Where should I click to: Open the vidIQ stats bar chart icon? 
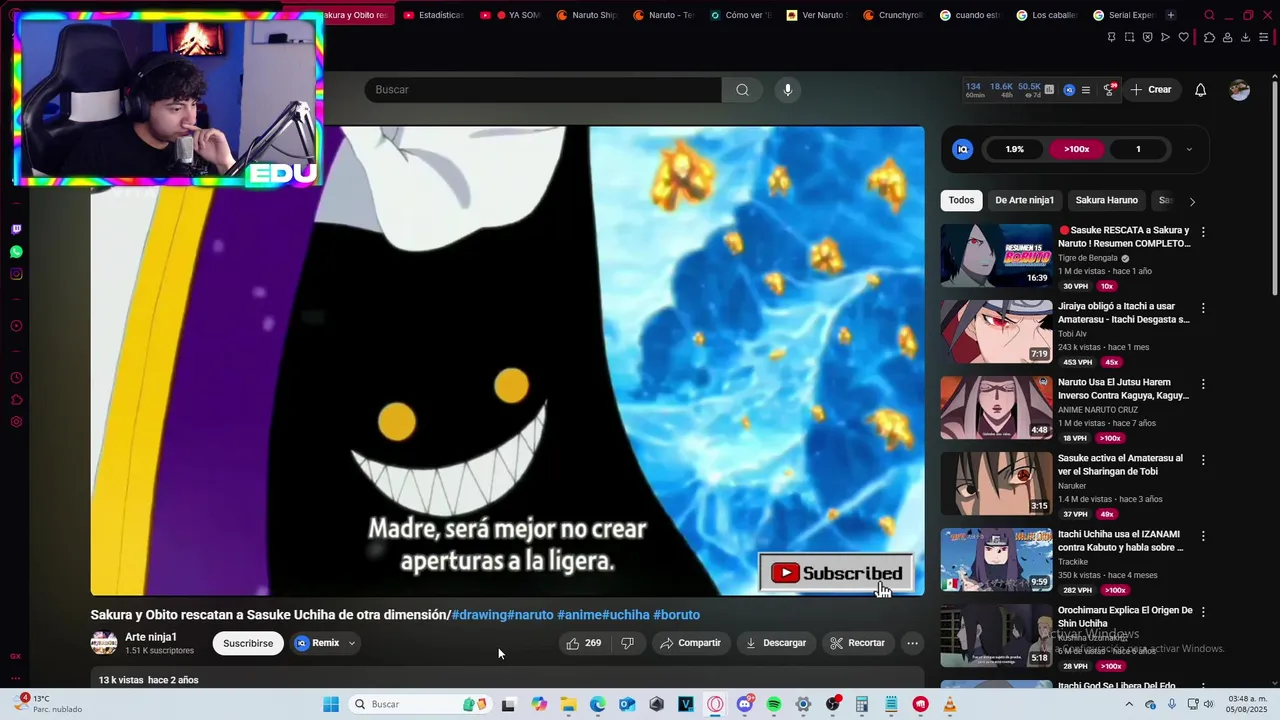pyautogui.click(x=1049, y=90)
